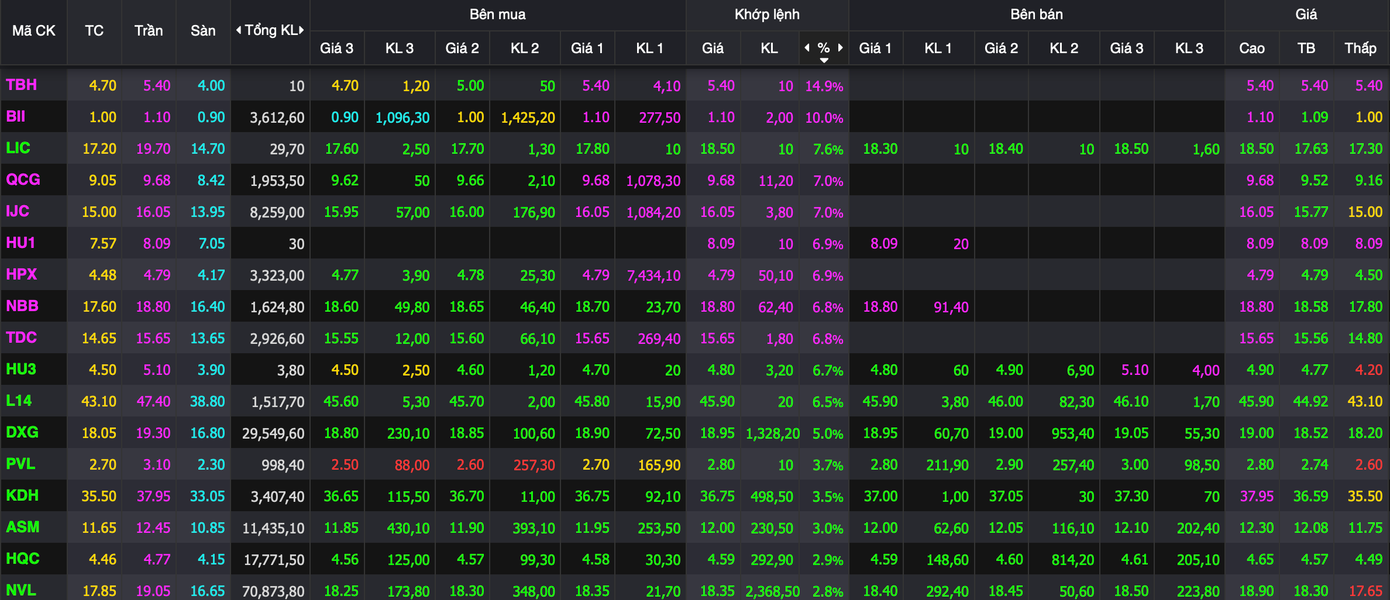Click the Trần column header

148,30
